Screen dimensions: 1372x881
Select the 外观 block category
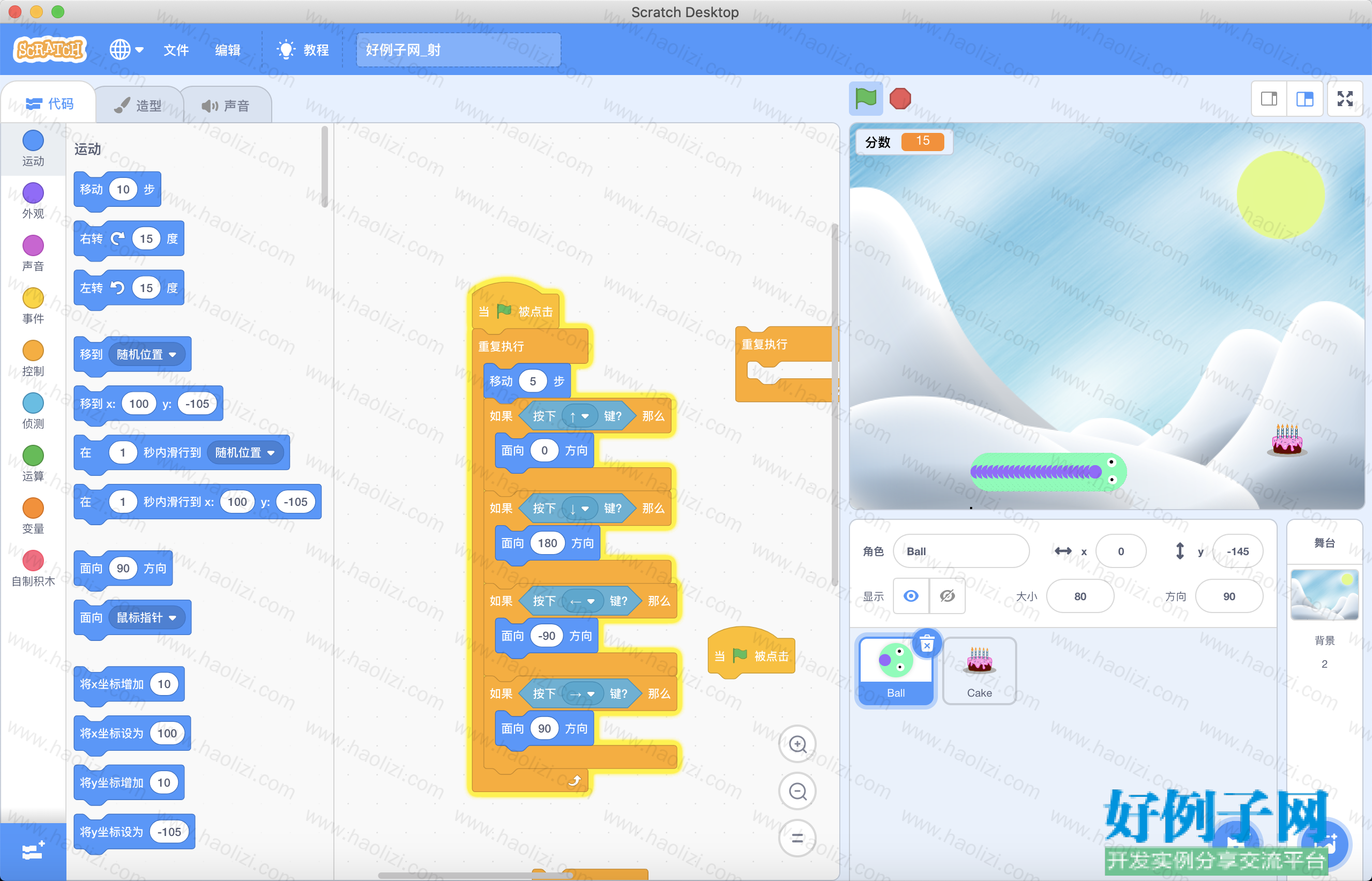(x=33, y=201)
